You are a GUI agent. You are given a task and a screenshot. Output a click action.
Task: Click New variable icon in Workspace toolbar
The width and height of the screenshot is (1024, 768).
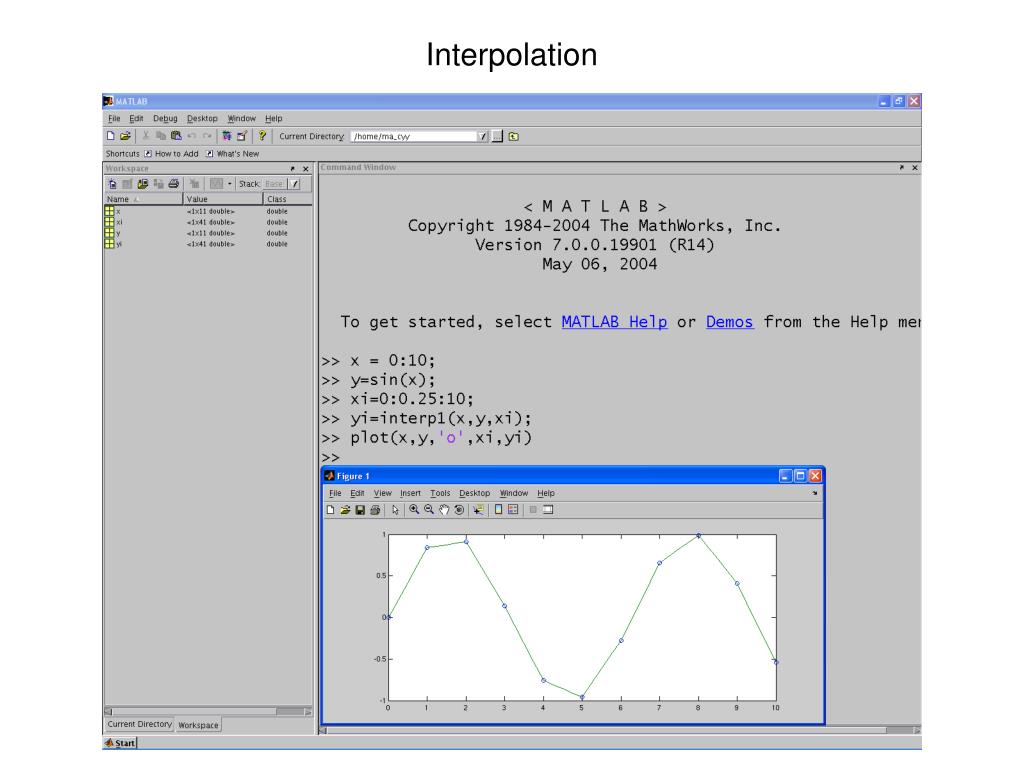click(x=112, y=184)
